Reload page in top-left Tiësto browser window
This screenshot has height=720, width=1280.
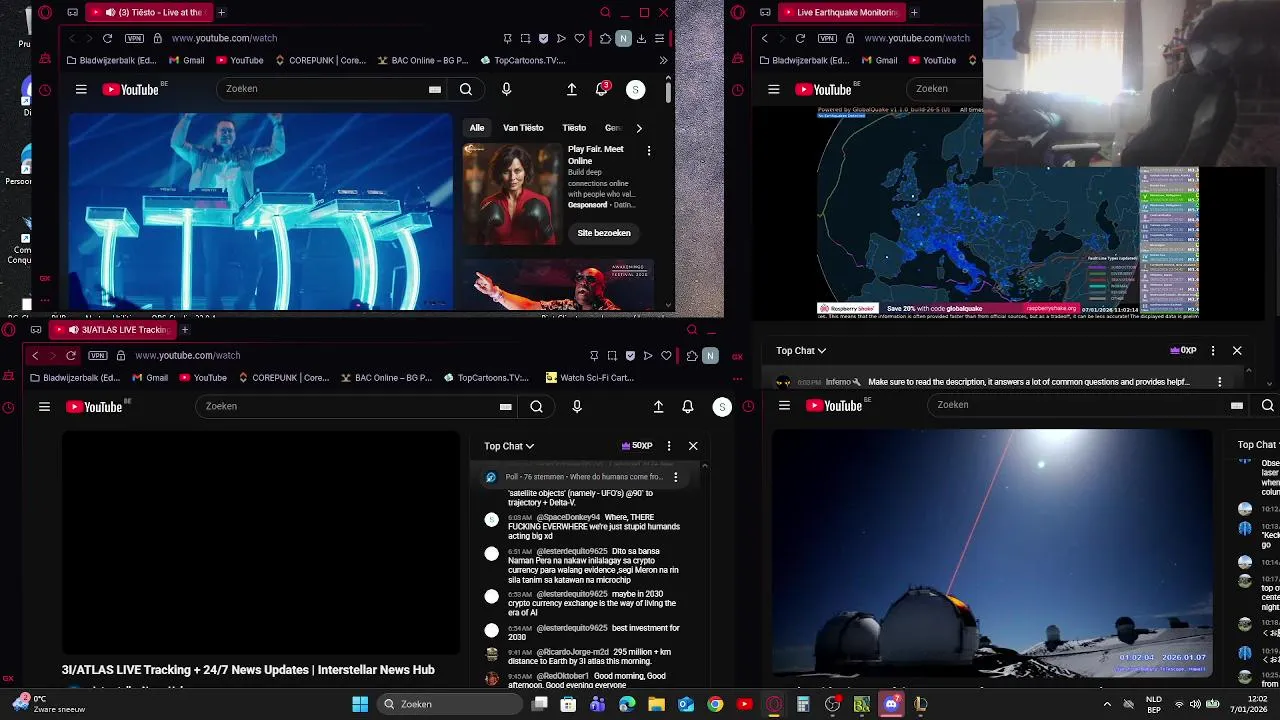(x=107, y=38)
